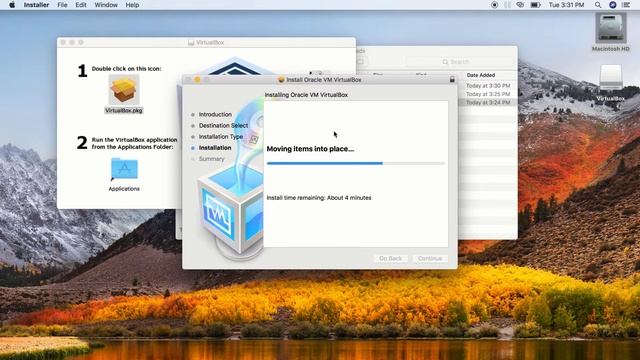The image size is (640, 360).
Task: Select the Destination Select installer step
Action: coord(223,125)
